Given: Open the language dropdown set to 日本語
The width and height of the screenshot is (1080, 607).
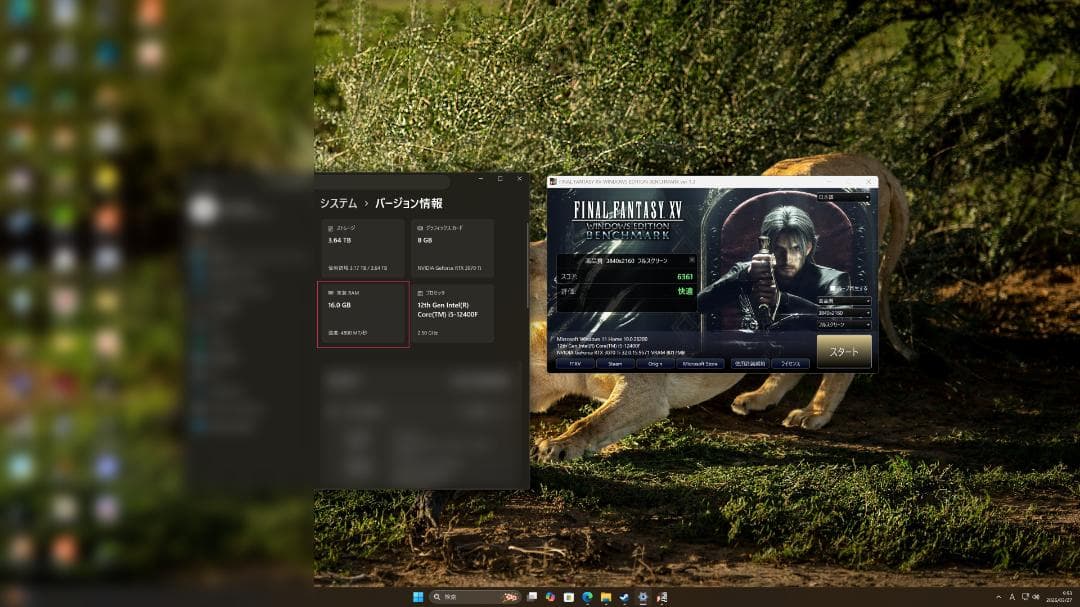Looking at the screenshot, I should pos(843,198).
